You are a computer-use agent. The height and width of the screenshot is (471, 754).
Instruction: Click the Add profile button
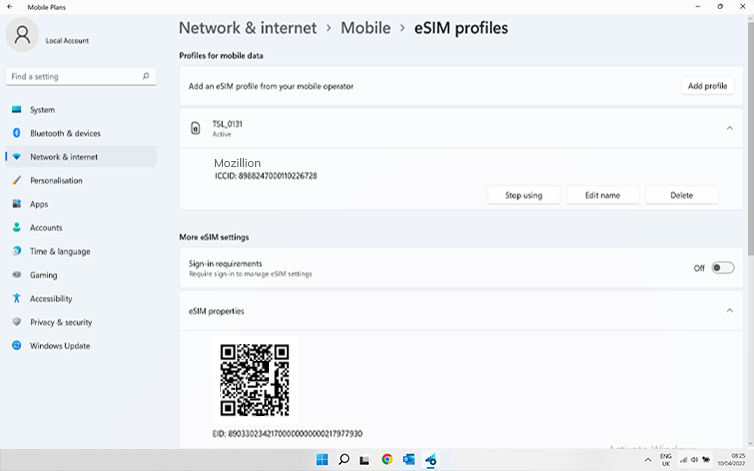tap(707, 86)
